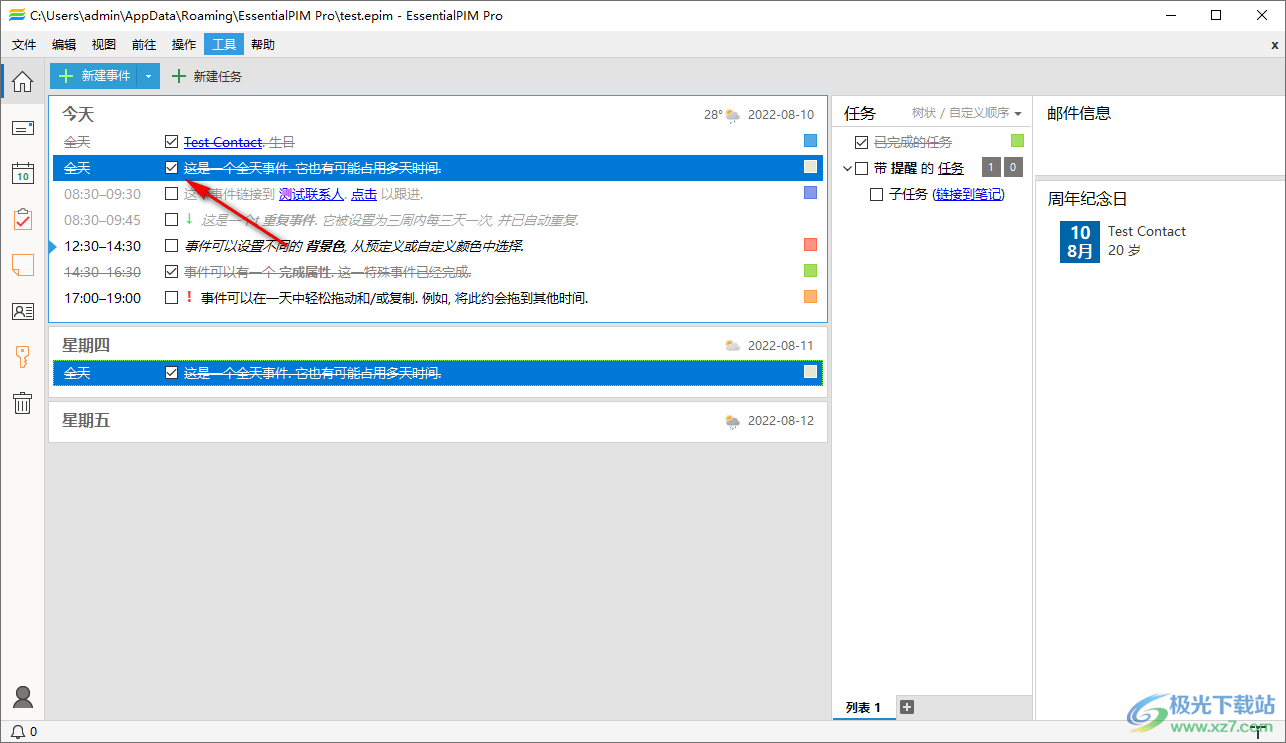The image size is (1286, 743).
Task: Click blue color swatch on birthday row
Action: pyautogui.click(x=811, y=141)
